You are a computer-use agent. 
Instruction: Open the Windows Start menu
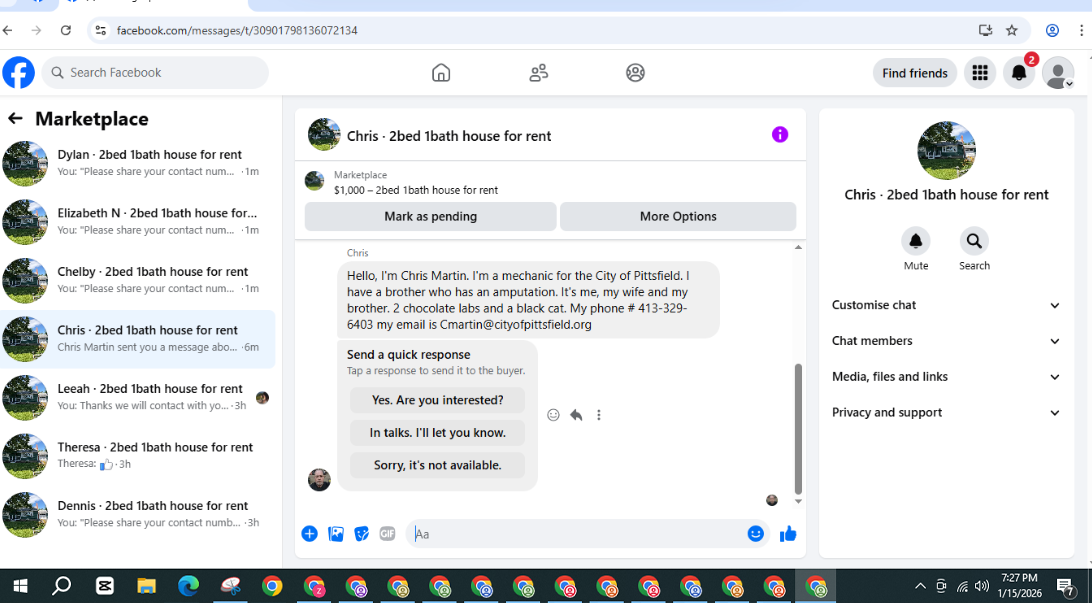20,586
